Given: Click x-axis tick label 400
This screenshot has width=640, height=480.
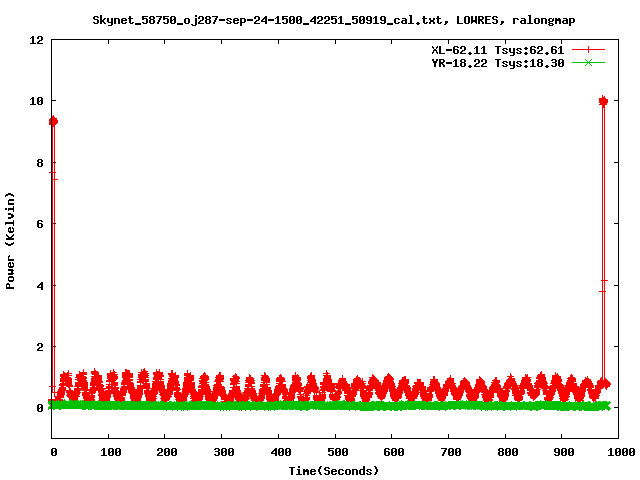Looking at the screenshot, I should (x=280, y=452).
